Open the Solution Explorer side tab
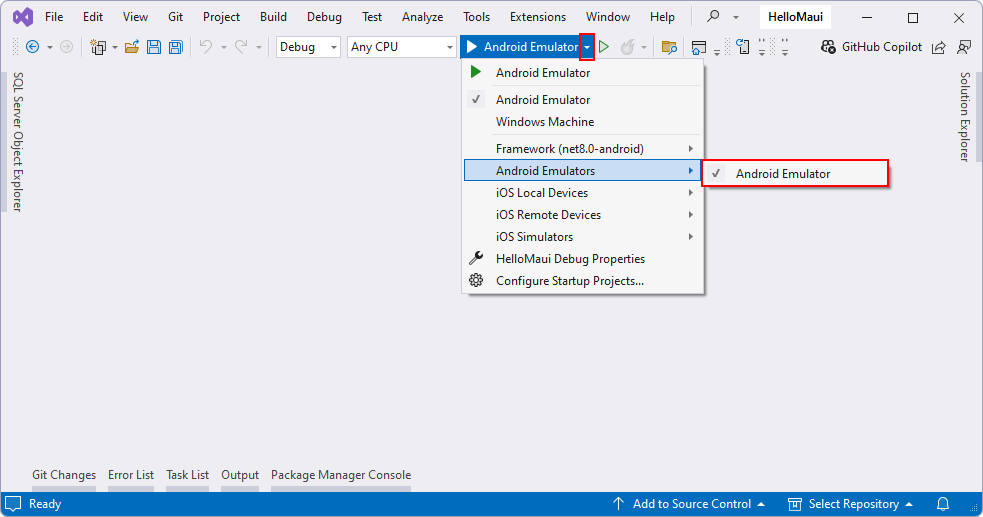This screenshot has width=983, height=517. 965,117
